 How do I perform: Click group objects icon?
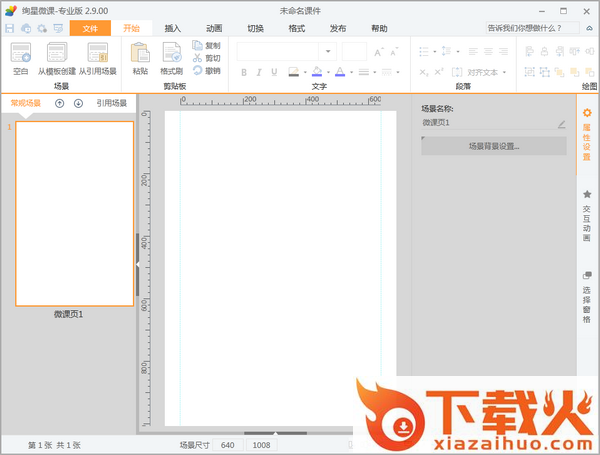click(530, 72)
